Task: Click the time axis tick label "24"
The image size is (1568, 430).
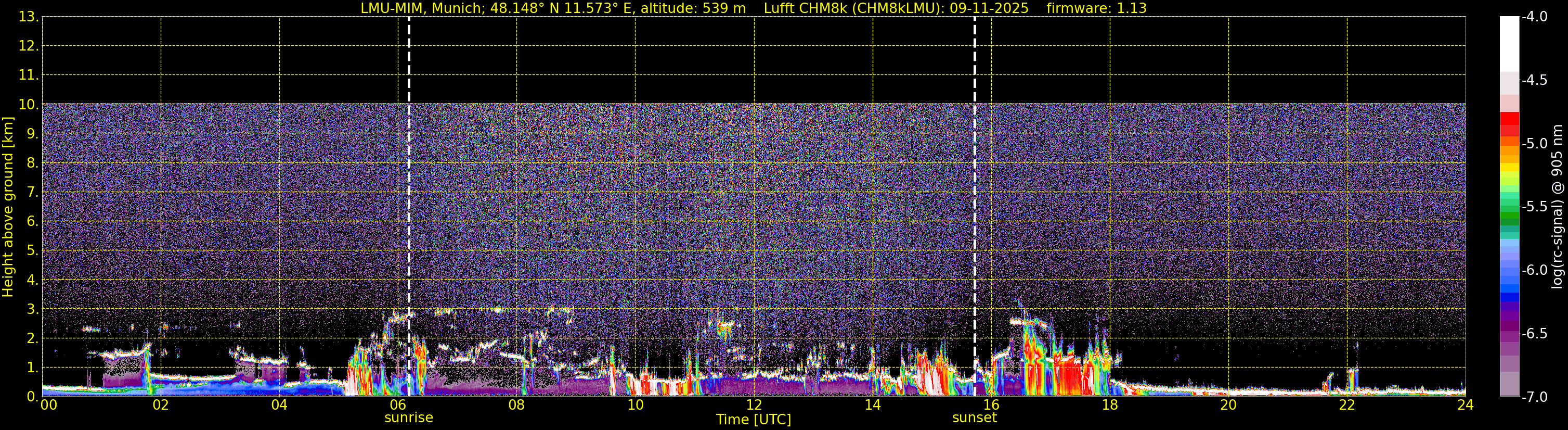Action: (1466, 405)
